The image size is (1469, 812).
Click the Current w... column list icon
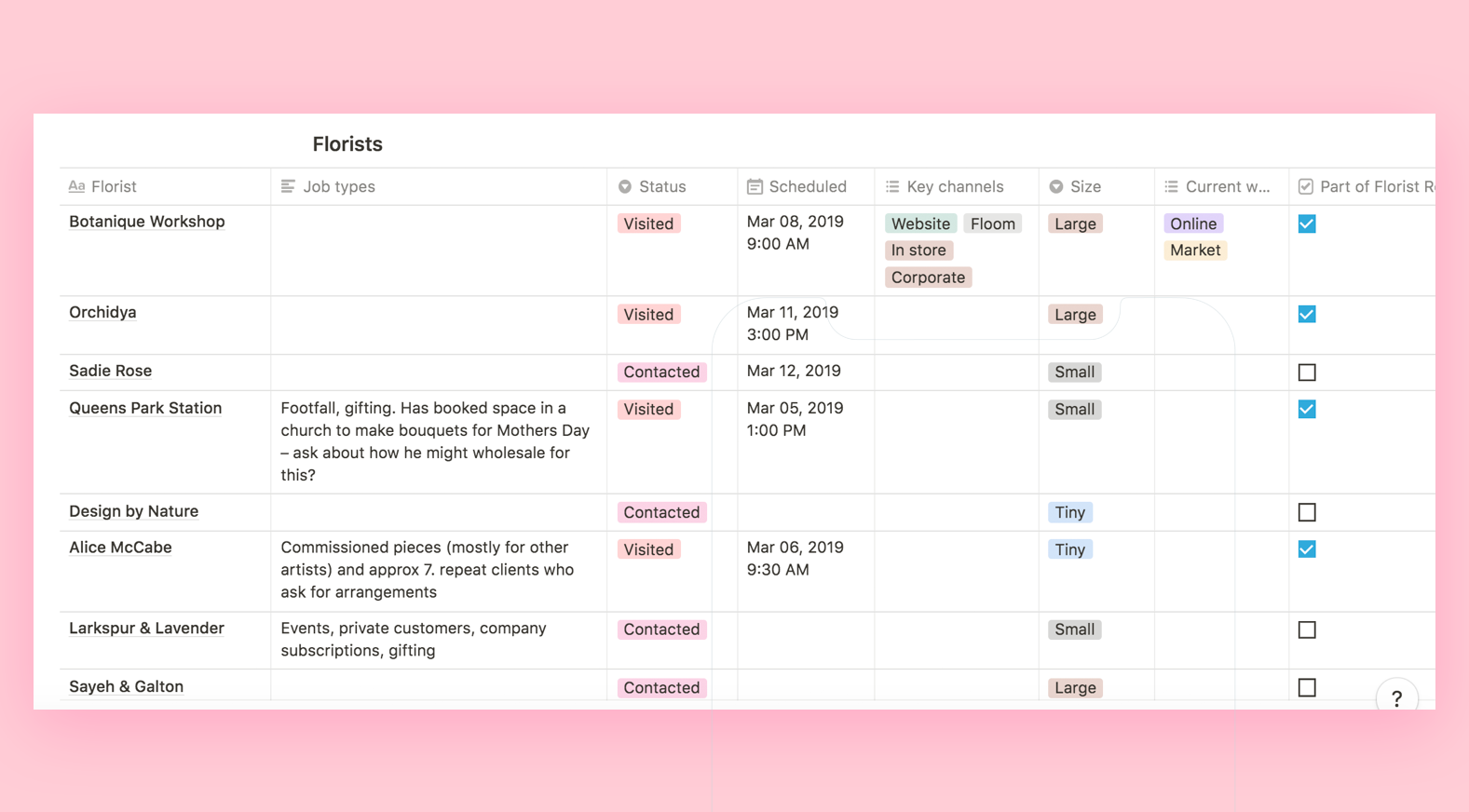click(x=1171, y=187)
